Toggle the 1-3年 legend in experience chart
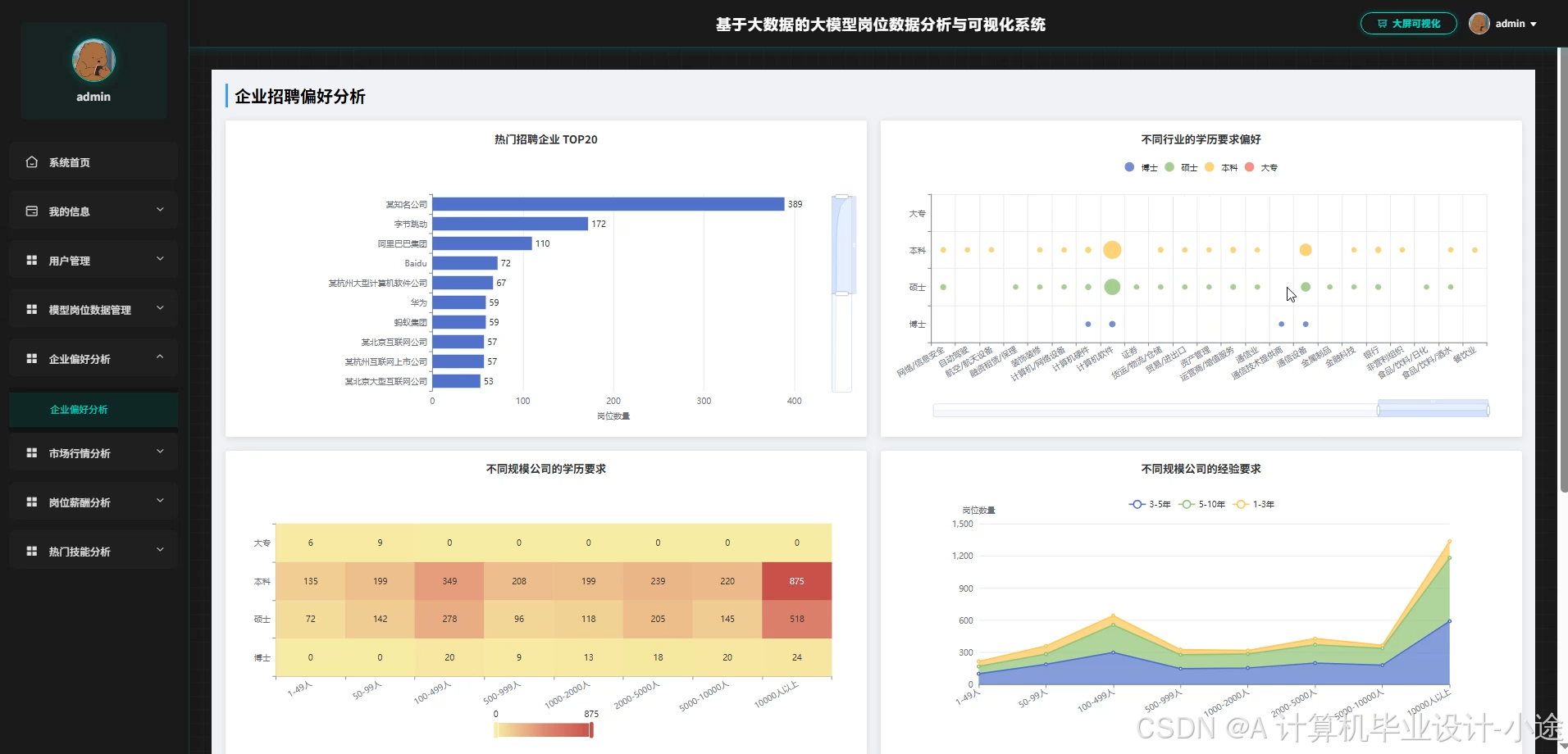1568x754 pixels. 1254,504
